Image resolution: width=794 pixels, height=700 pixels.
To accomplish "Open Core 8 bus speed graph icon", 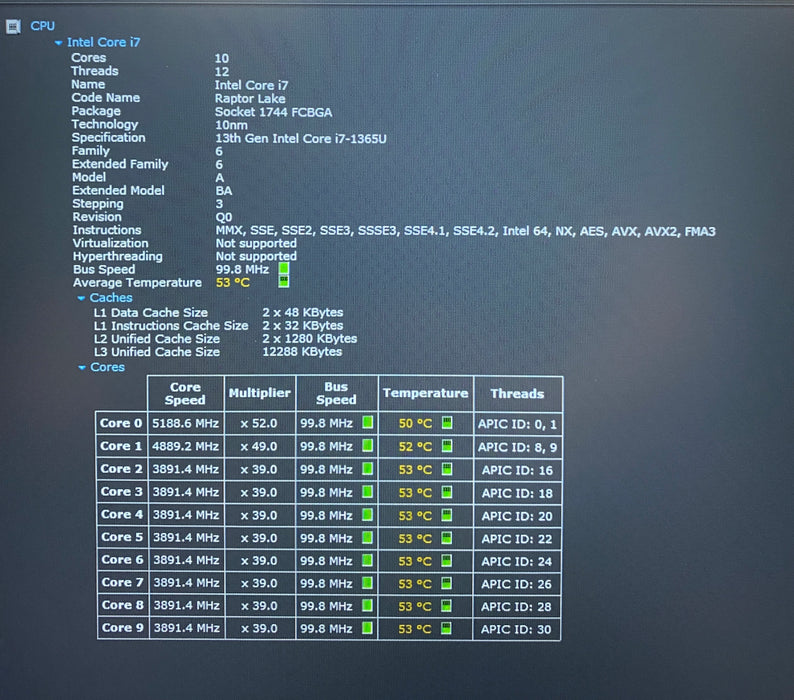I will 368,605.
